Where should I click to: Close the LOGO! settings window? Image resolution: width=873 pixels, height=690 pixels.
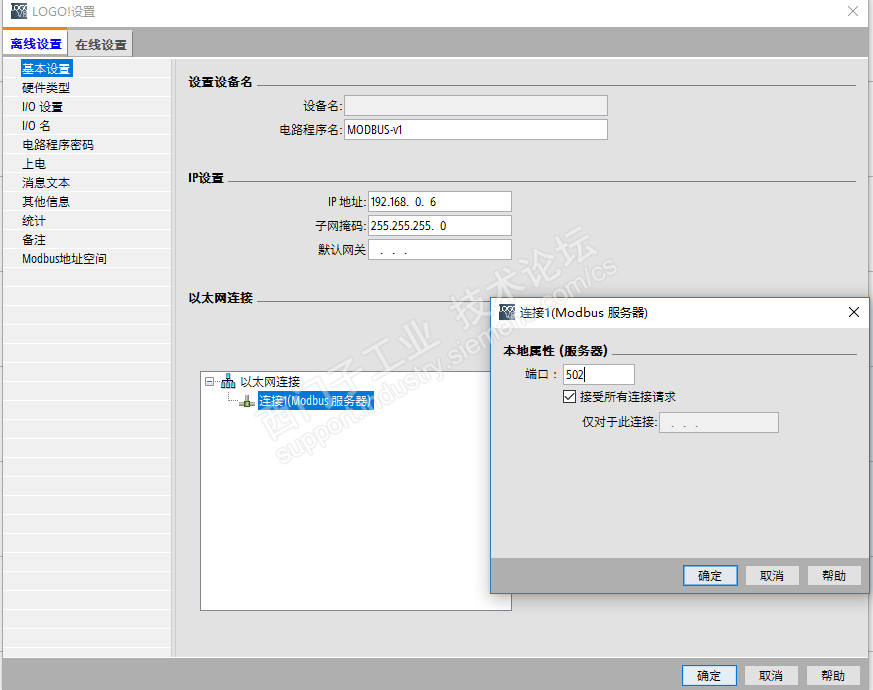point(852,11)
